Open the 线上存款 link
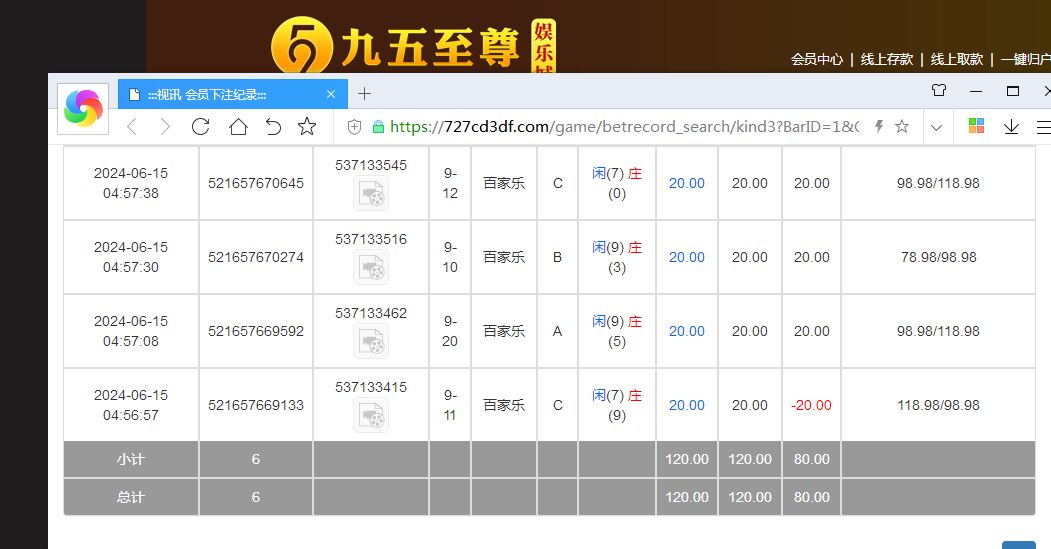 (x=887, y=59)
